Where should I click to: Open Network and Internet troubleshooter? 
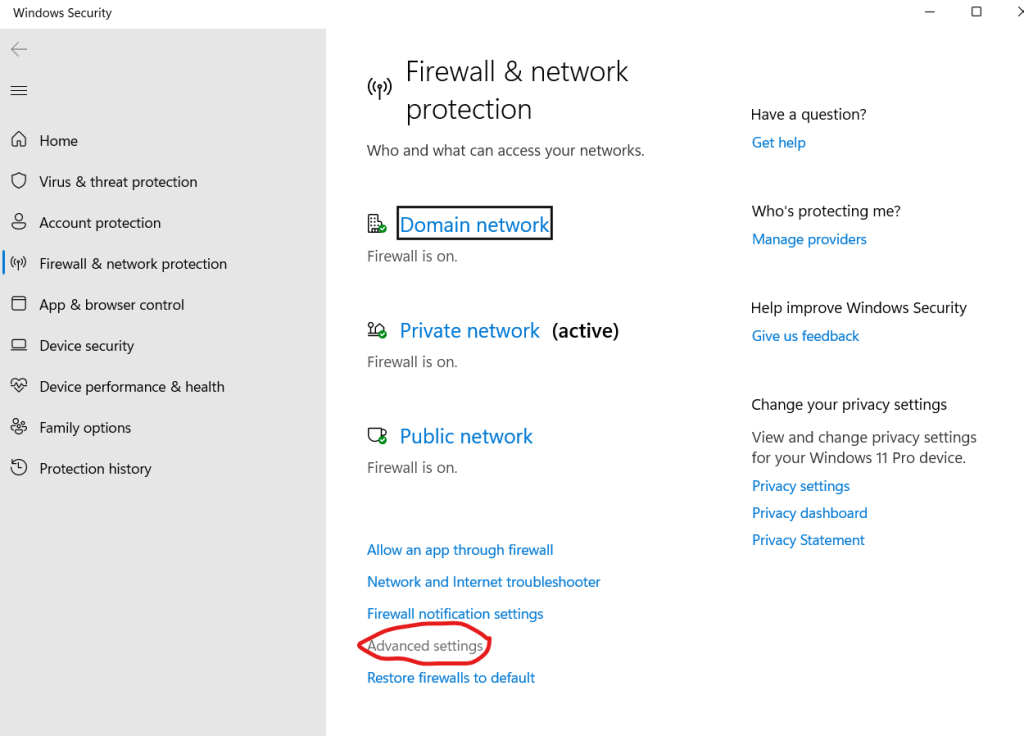tap(483, 582)
